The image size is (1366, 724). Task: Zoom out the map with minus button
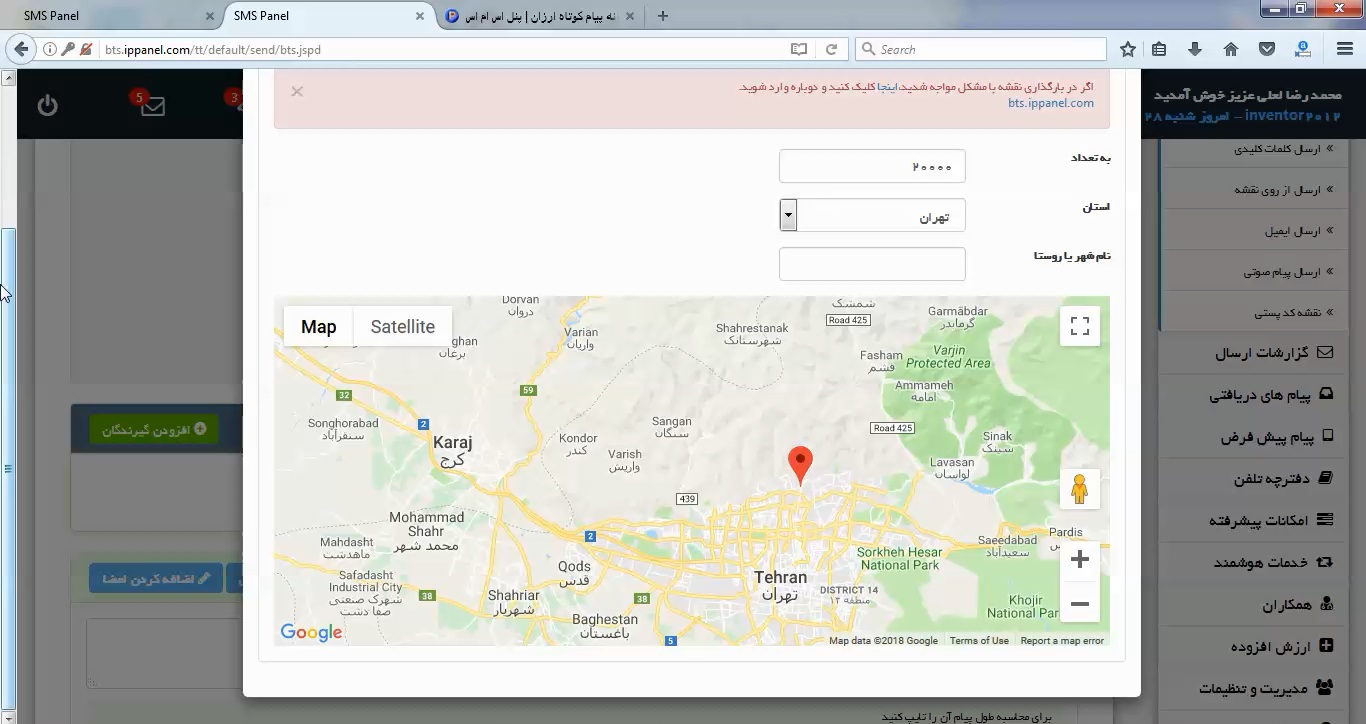1080,603
